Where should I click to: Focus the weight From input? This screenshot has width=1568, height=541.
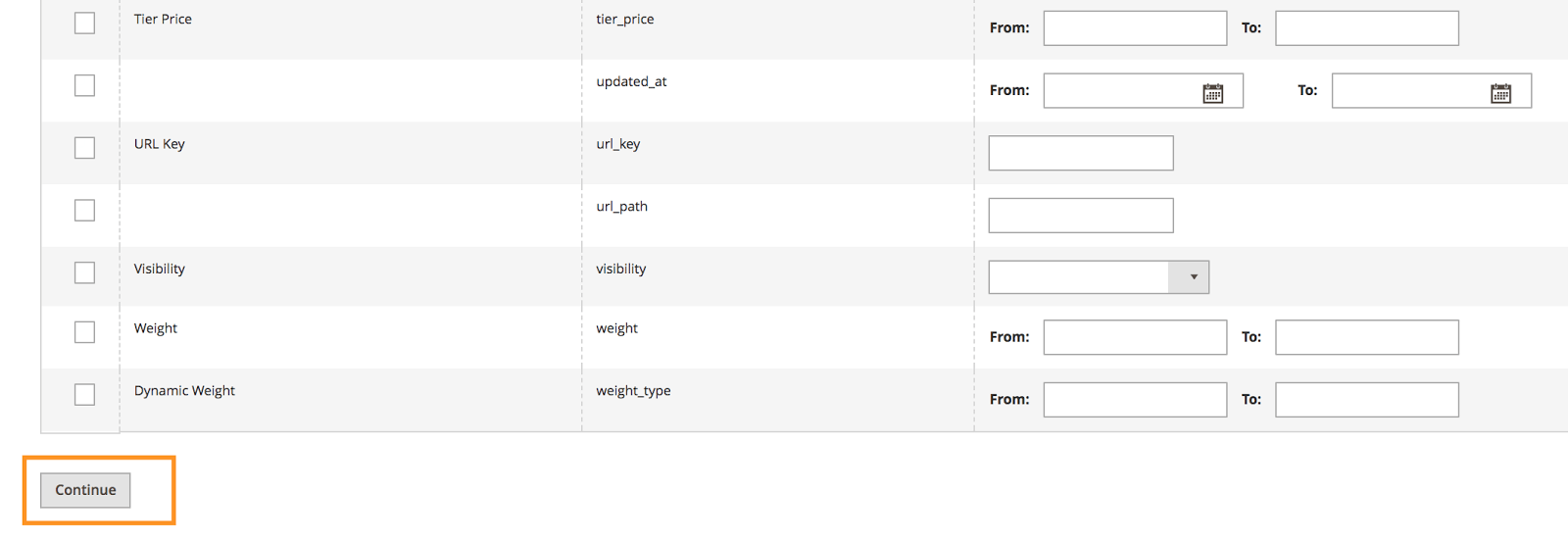(x=1135, y=337)
